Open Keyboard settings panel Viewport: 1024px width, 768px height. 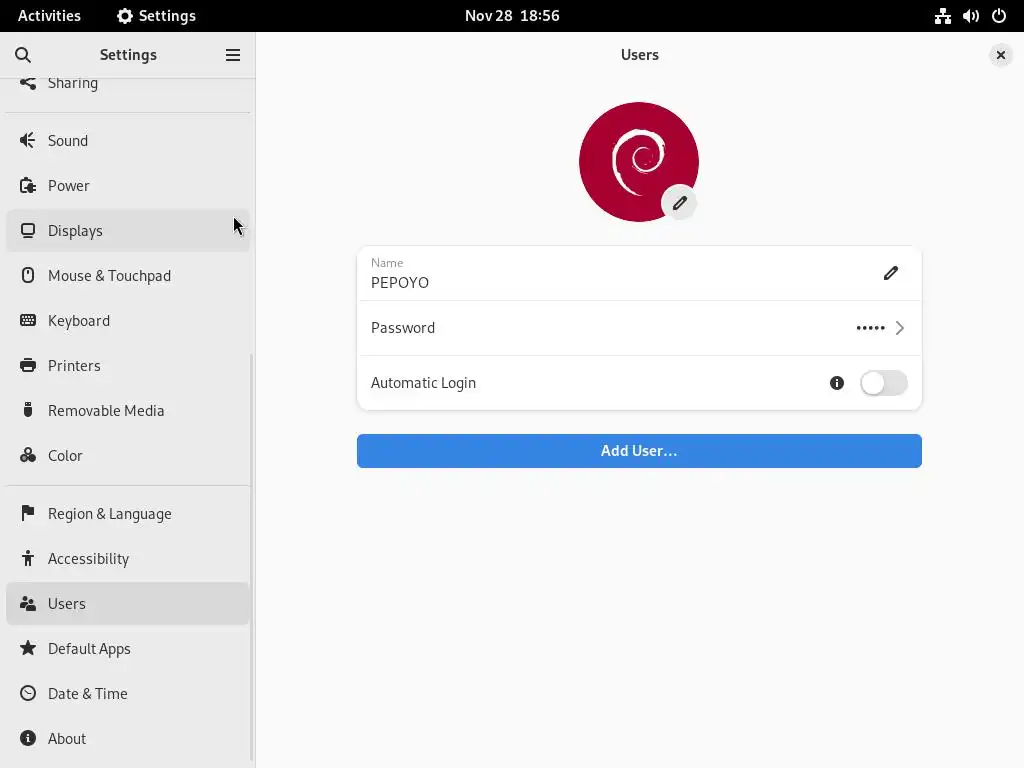[128, 321]
